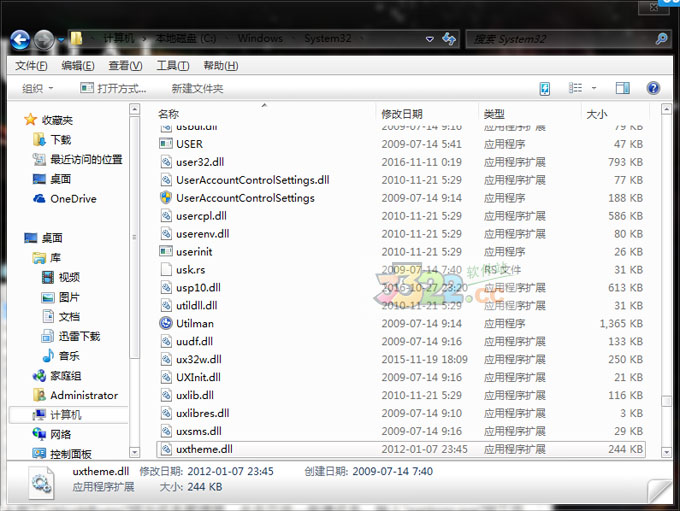The image size is (680, 511).
Task: Select the Utilman application icon
Action: [x=166, y=323]
